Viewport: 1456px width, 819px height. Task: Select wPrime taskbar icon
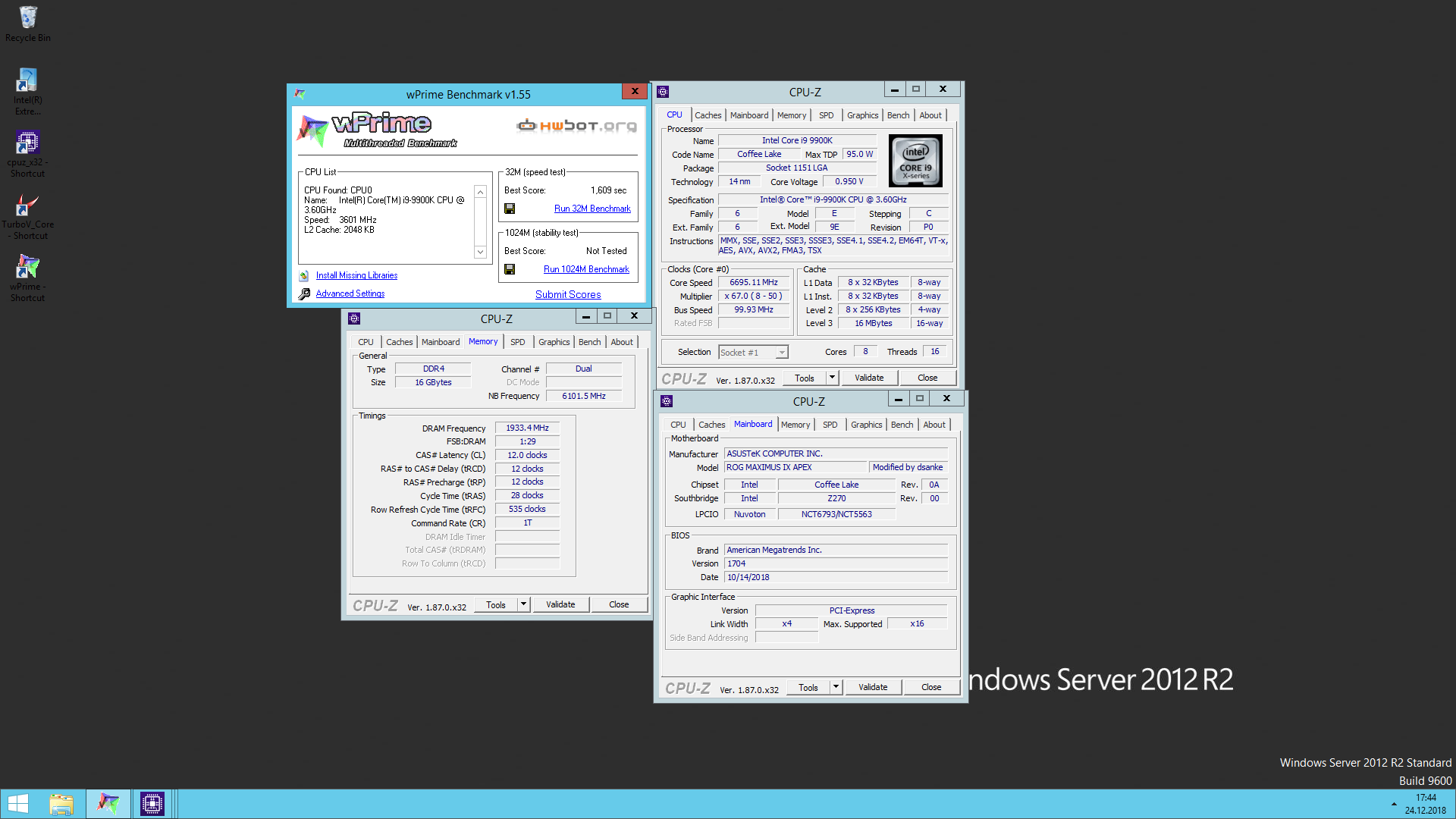point(108,804)
